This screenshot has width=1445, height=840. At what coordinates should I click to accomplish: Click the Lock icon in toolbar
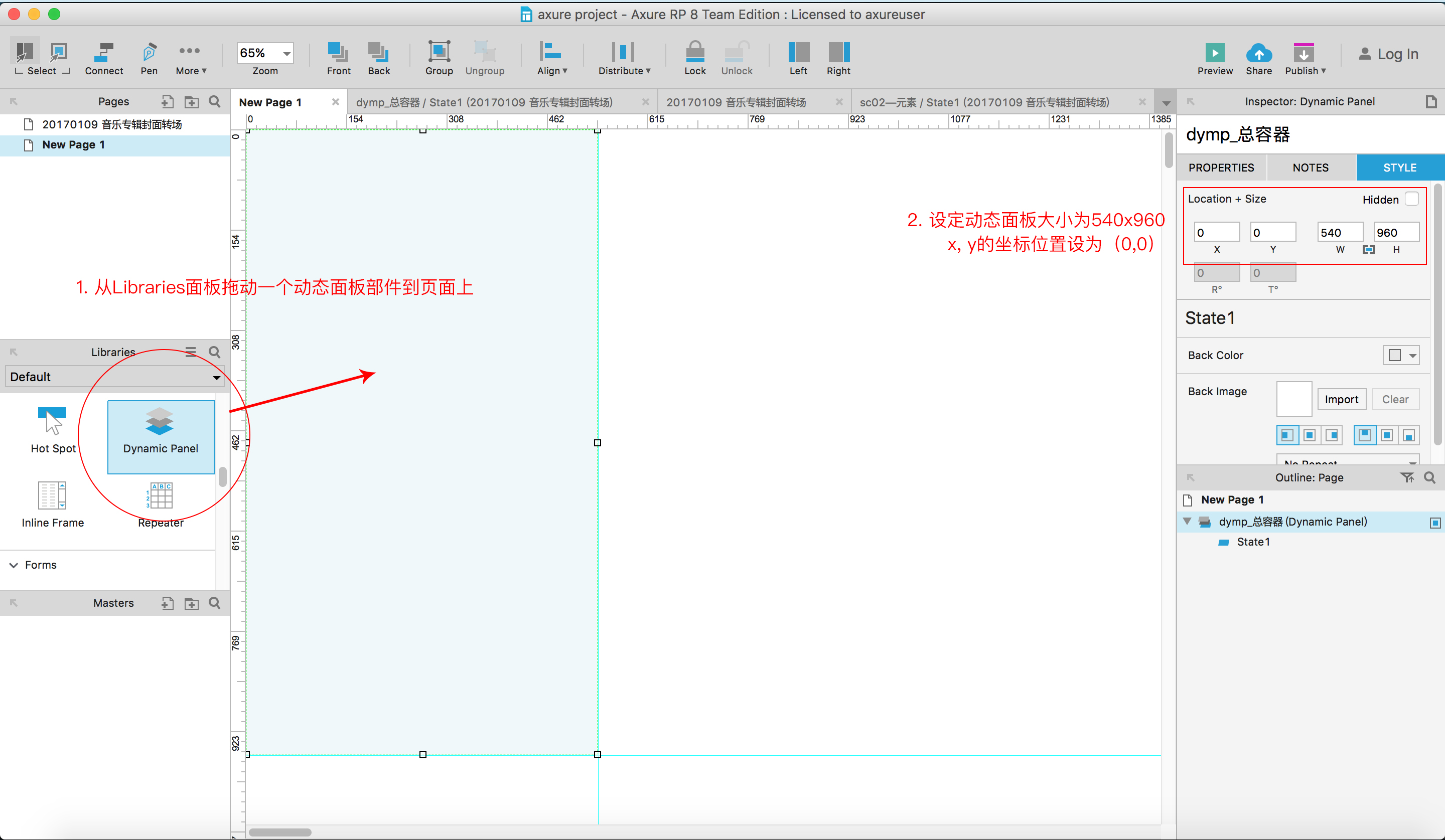coord(694,58)
